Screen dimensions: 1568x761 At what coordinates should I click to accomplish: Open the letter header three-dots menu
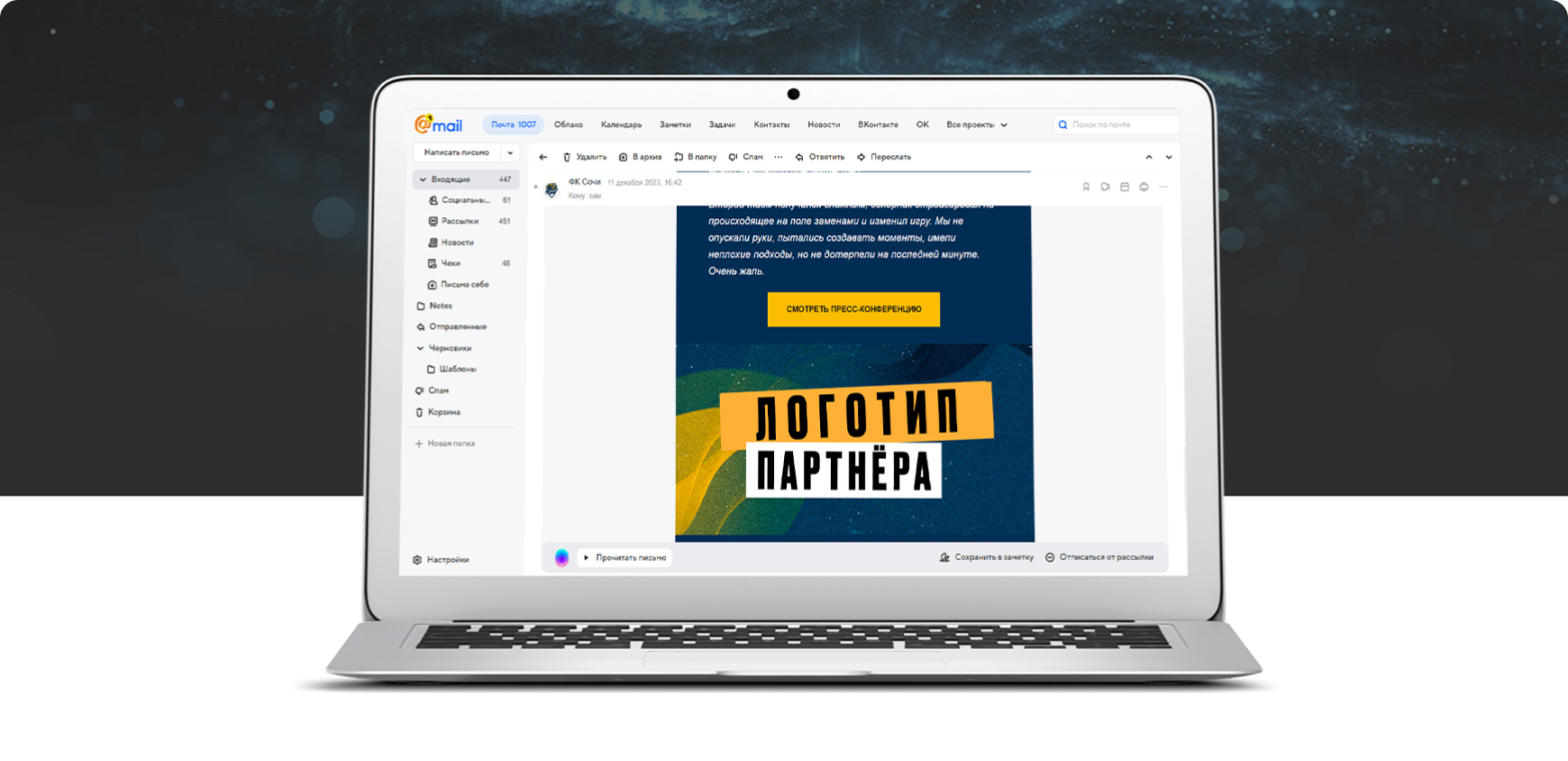[x=1163, y=187]
